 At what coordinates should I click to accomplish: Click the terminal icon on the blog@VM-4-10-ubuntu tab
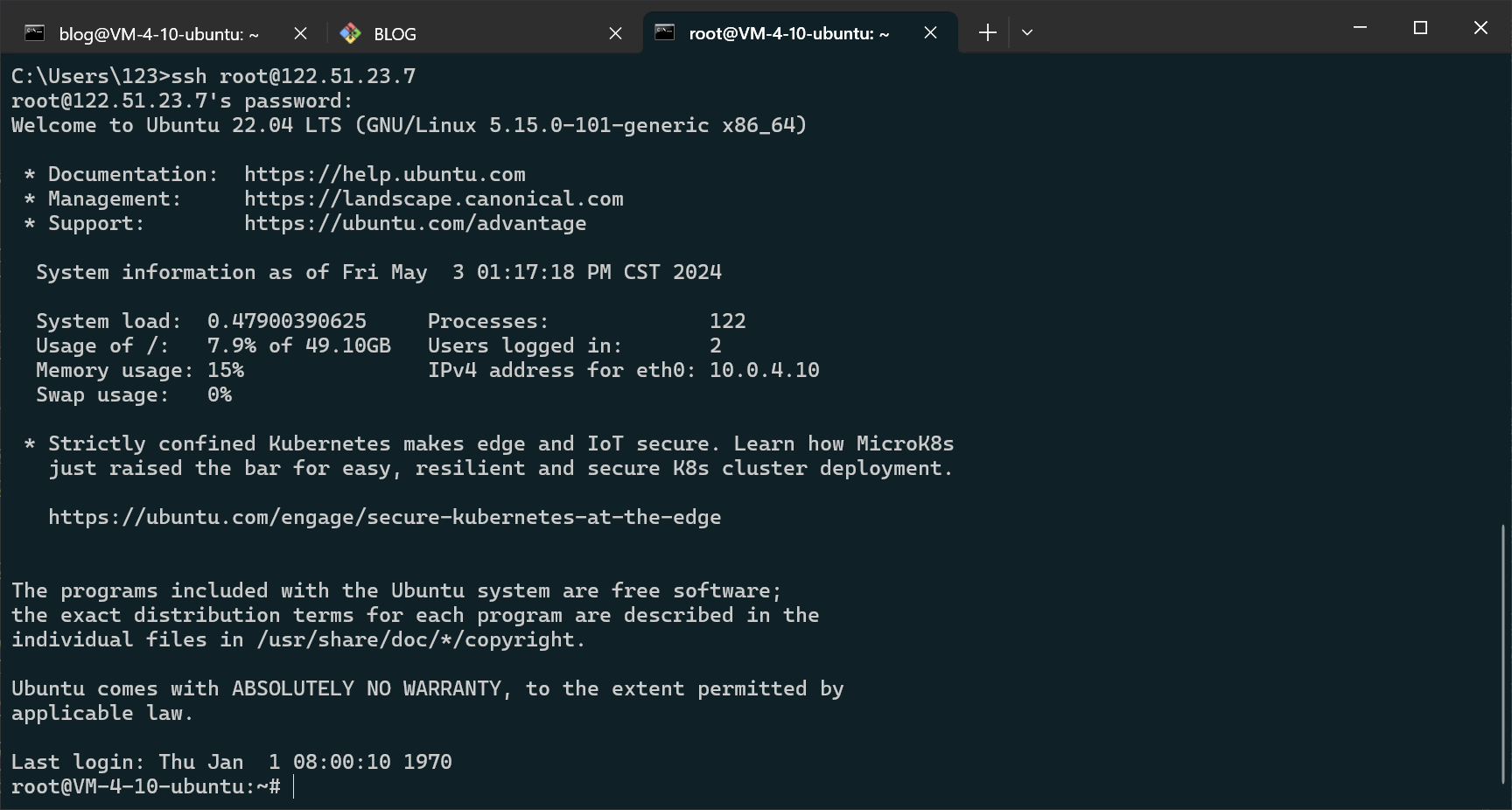[34, 33]
